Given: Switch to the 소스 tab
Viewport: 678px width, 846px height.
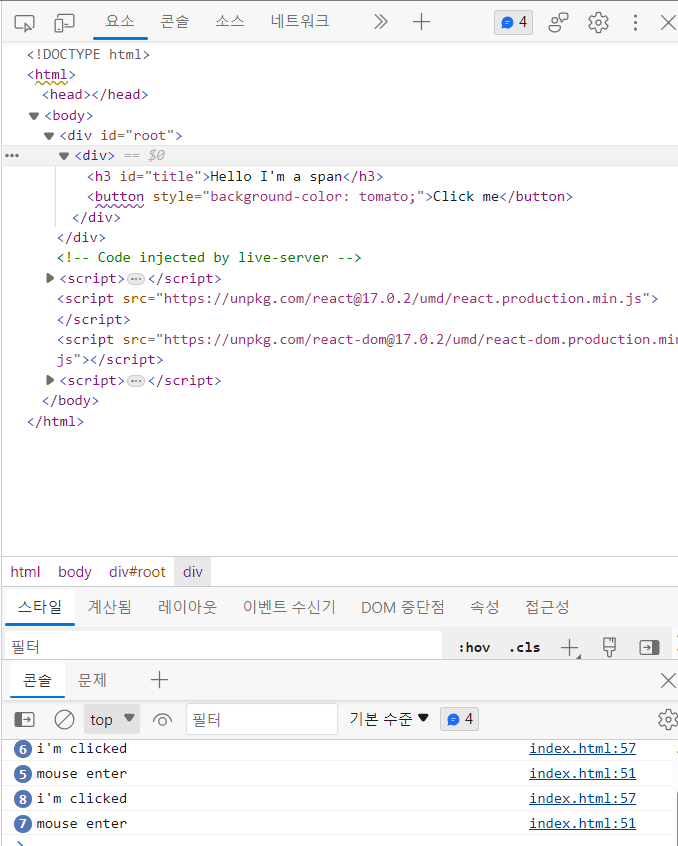Looking at the screenshot, I should click(230, 22).
